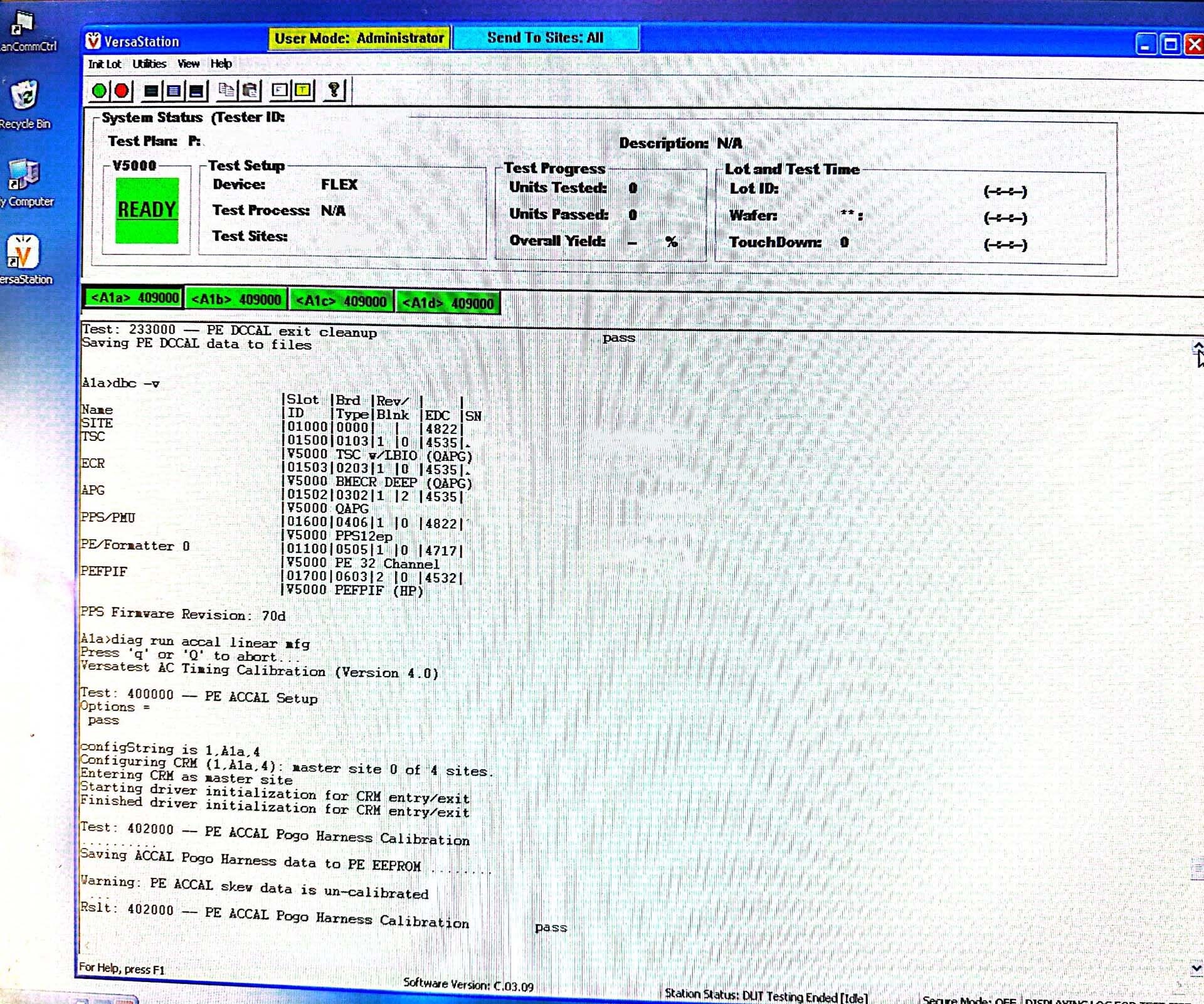1204x1004 pixels.
Task: Click the red stop toolbar button
Action: pyautogui.click(x=122, y=91)
